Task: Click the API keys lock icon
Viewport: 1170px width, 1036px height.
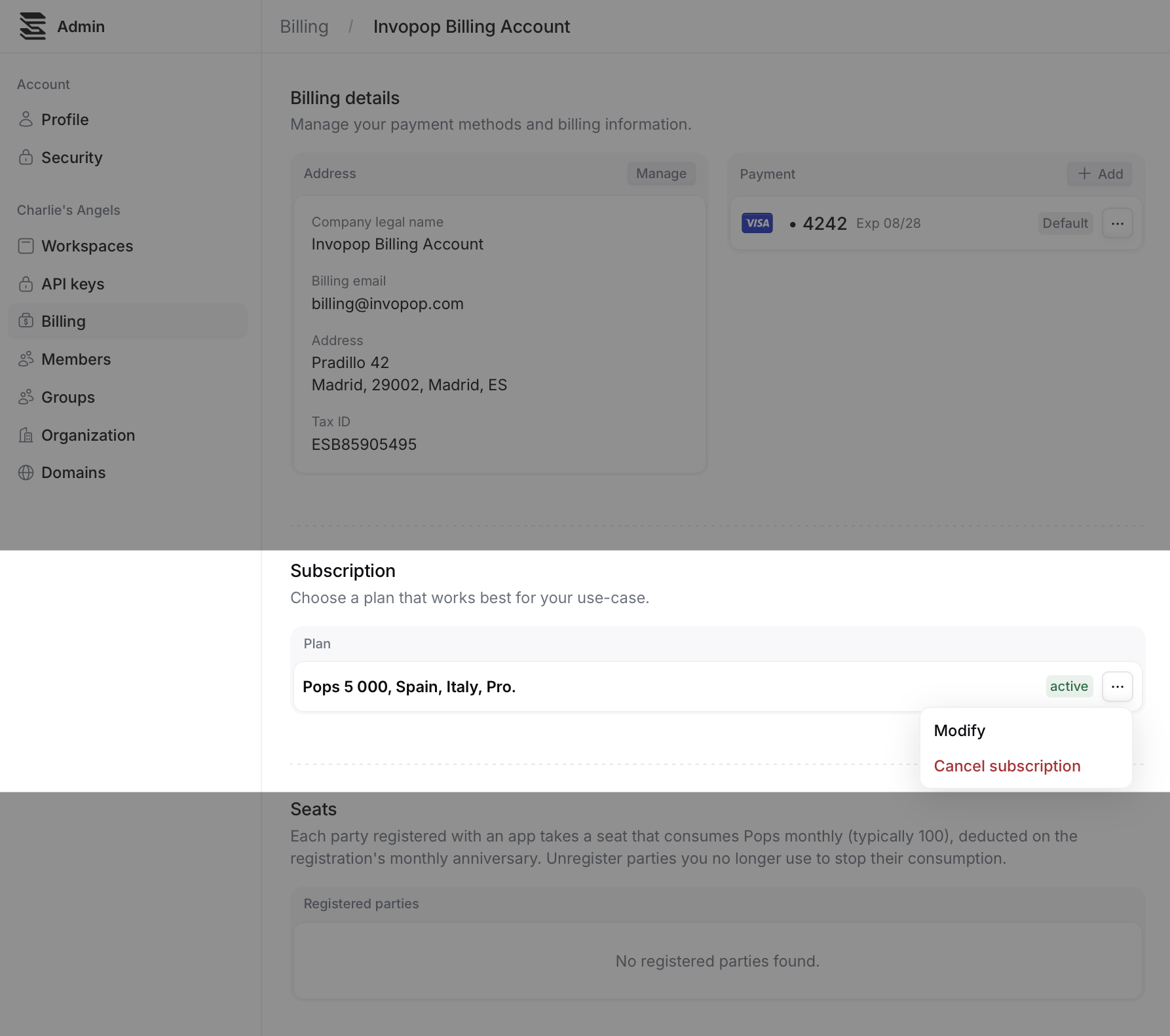Action: [x=26, y=284]
